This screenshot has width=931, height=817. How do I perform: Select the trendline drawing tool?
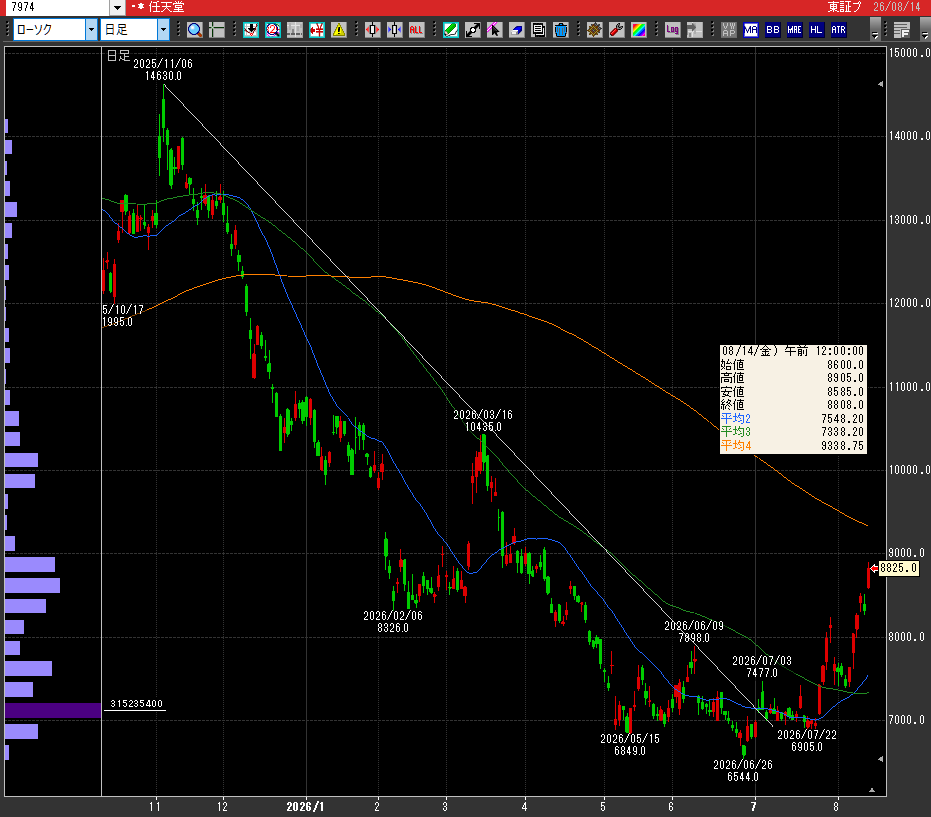pyautogui.click(x=473, y=30)
